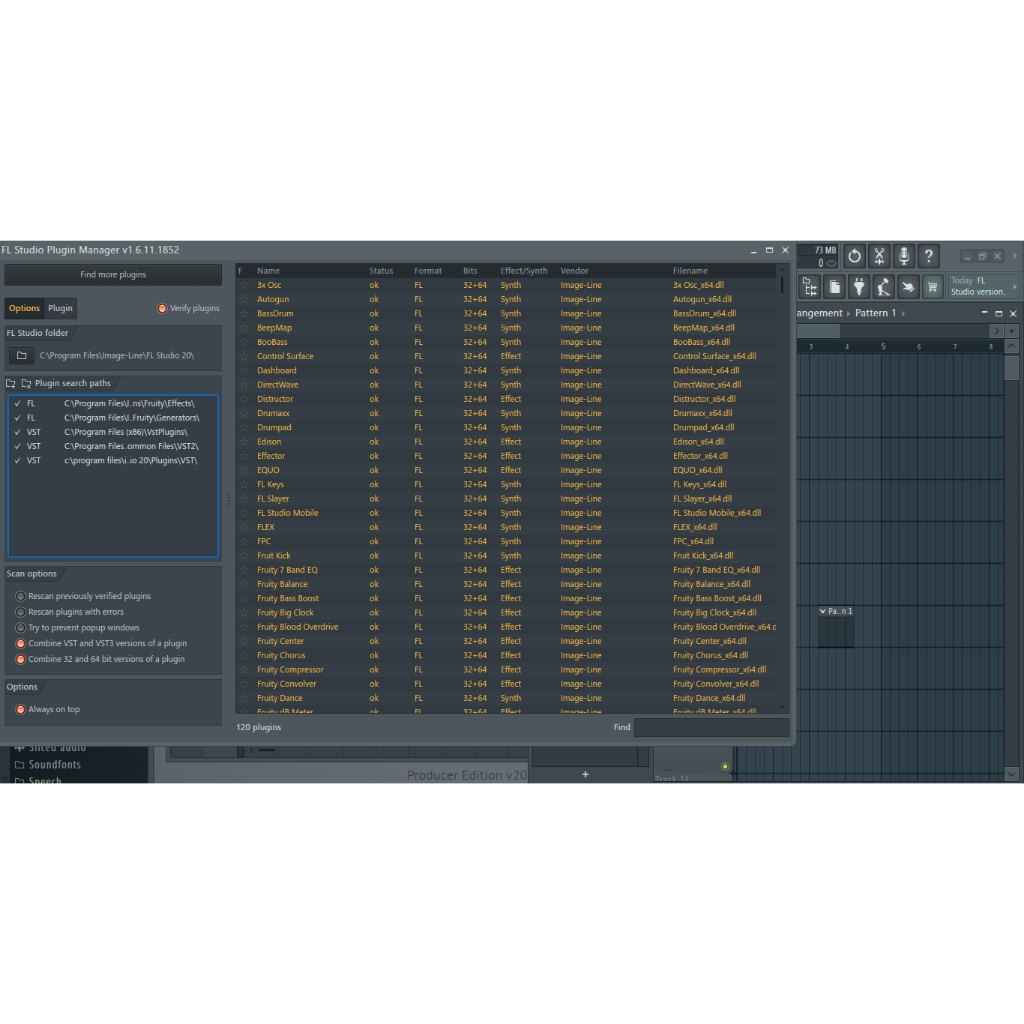Disable the Always on top option
Viewport: 1024px width, 1024px height.
pyautogui.click(x=20, y=709)
